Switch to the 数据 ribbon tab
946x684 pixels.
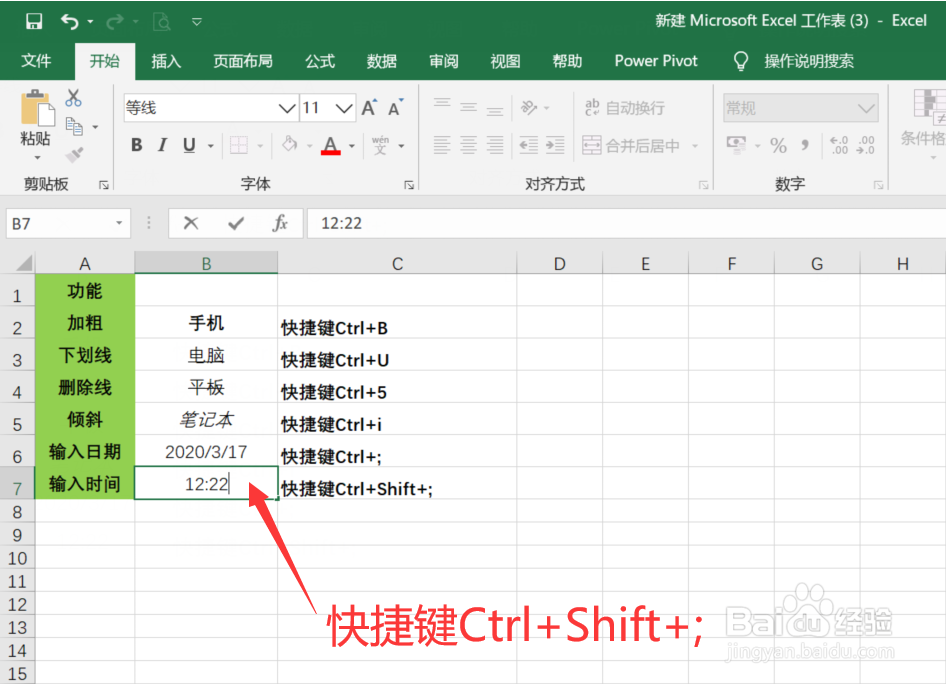[x=381, y=61]
